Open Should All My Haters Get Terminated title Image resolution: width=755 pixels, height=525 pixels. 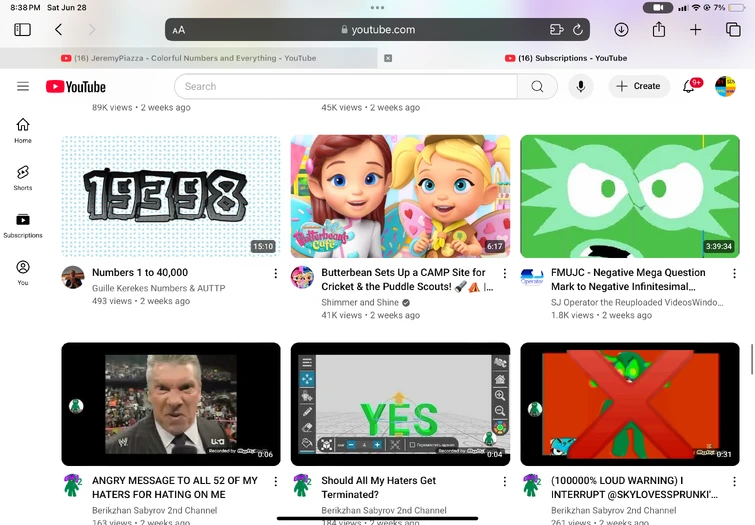378,487
